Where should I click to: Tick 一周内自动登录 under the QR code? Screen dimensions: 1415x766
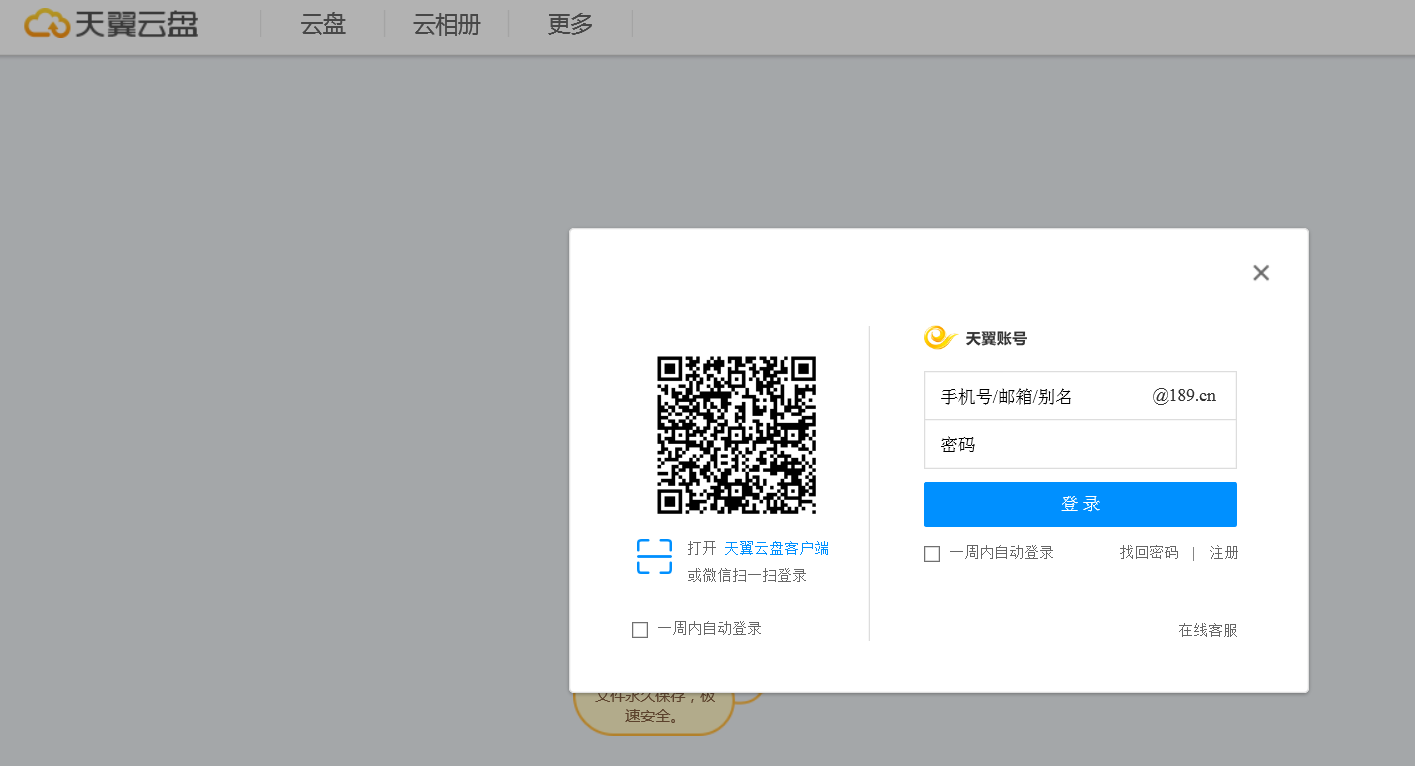click(640, 630)
